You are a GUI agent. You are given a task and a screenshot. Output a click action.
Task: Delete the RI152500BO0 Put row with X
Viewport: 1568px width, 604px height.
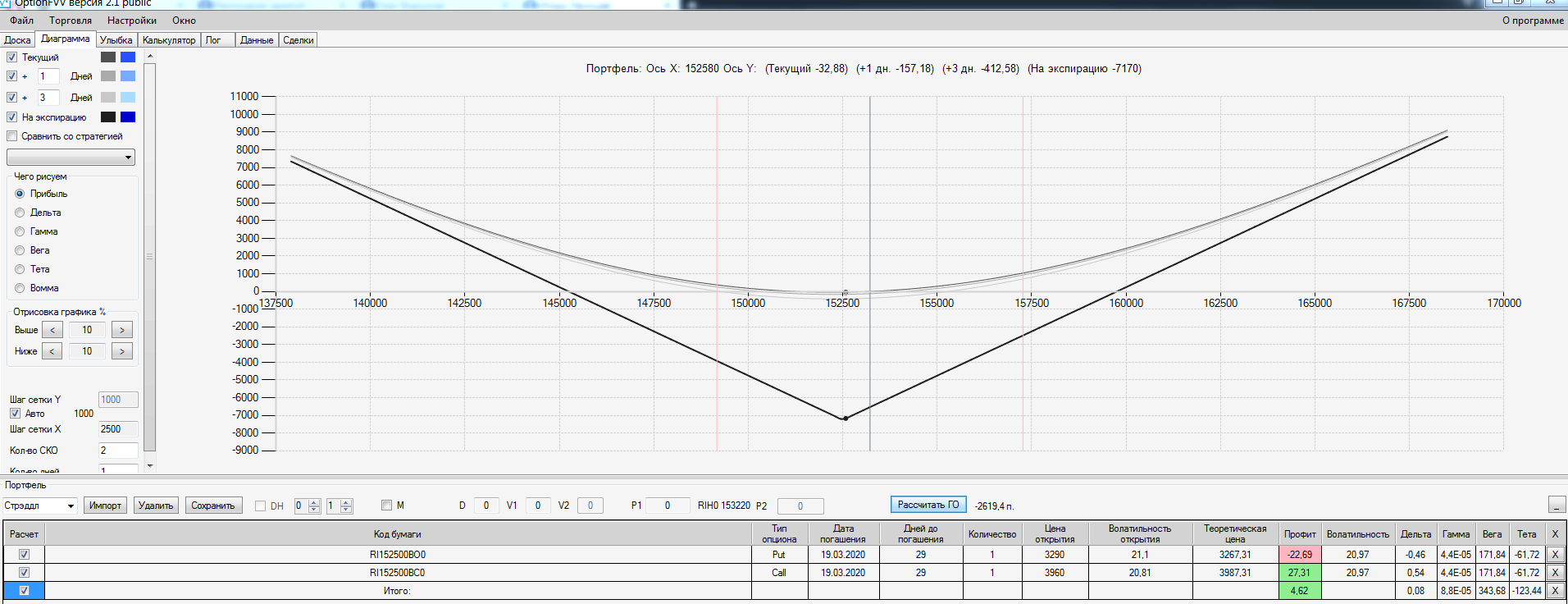click(1554, 555)
